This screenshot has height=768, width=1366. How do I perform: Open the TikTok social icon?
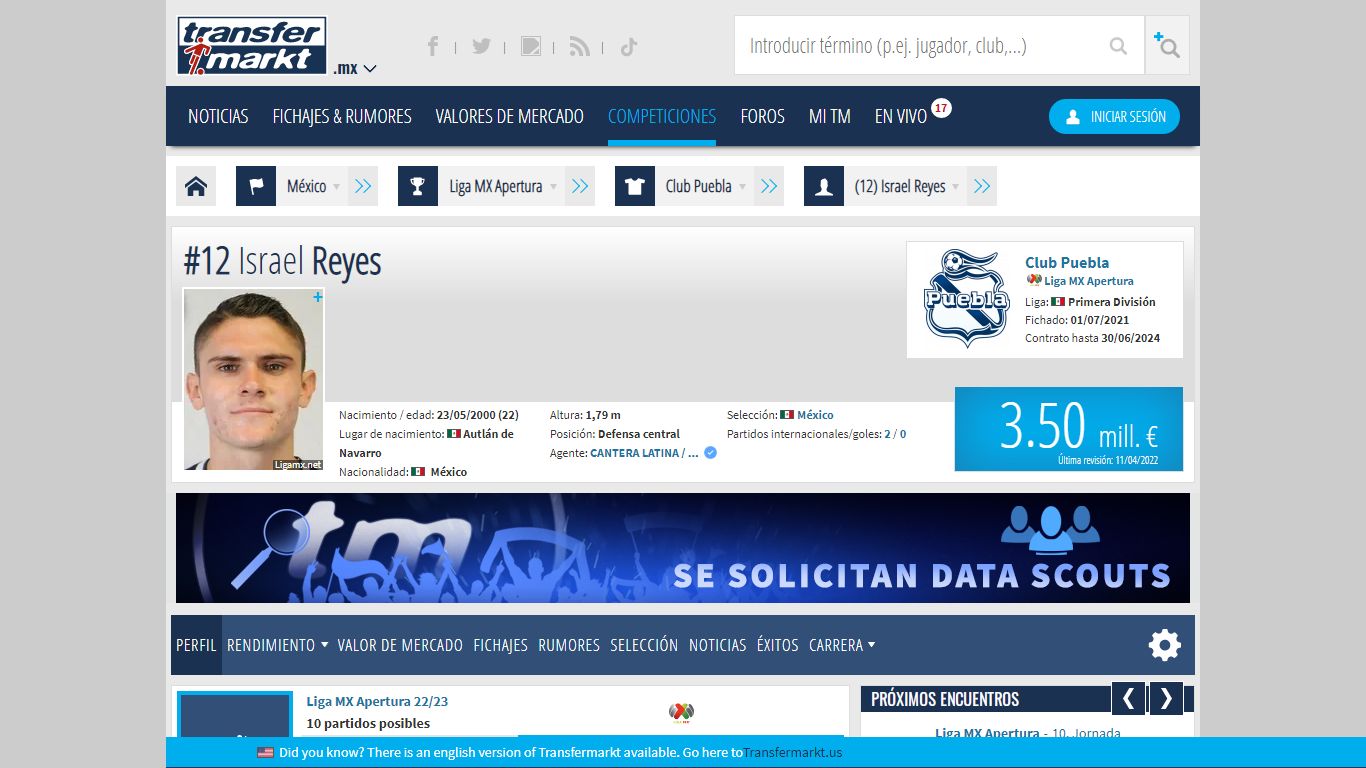pyautogui.click(x=628, y=46)
